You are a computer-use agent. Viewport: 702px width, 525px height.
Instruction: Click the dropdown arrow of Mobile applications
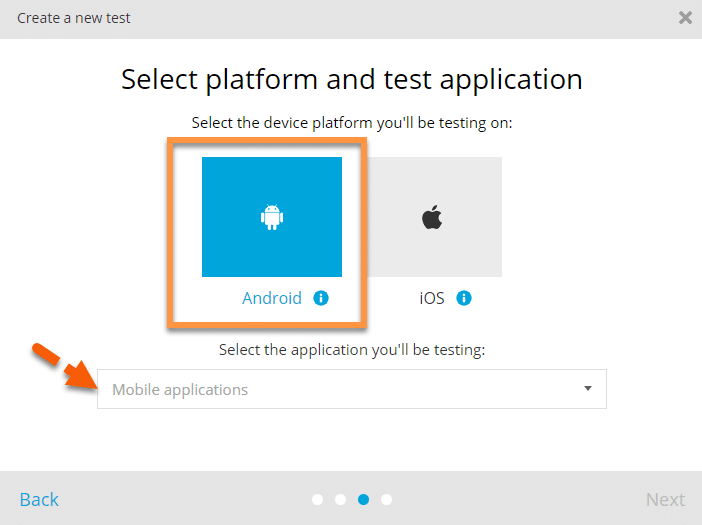tap(588, 388)
